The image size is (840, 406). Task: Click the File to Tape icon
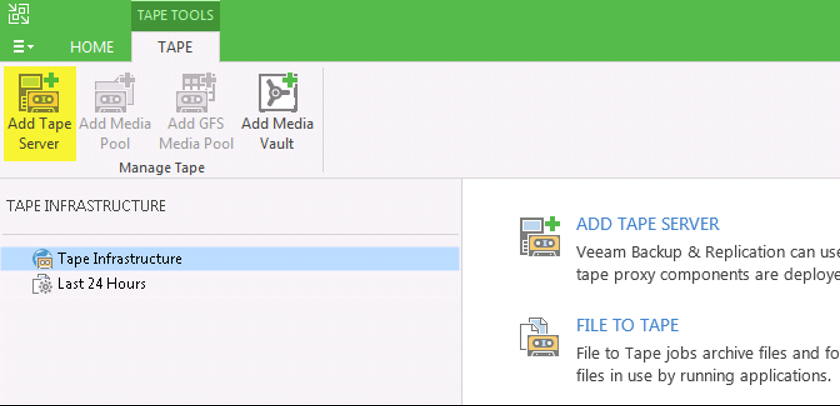tap(539, 337)
